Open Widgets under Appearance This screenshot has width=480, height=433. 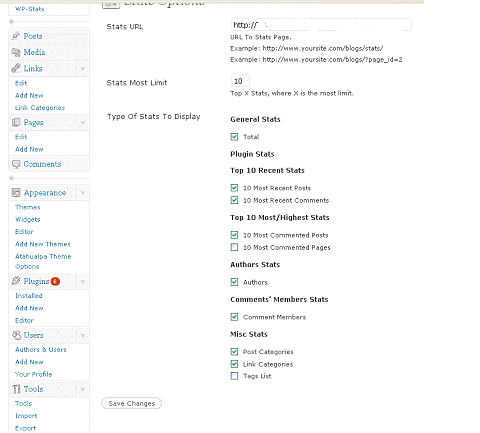[x=28, y=219]
